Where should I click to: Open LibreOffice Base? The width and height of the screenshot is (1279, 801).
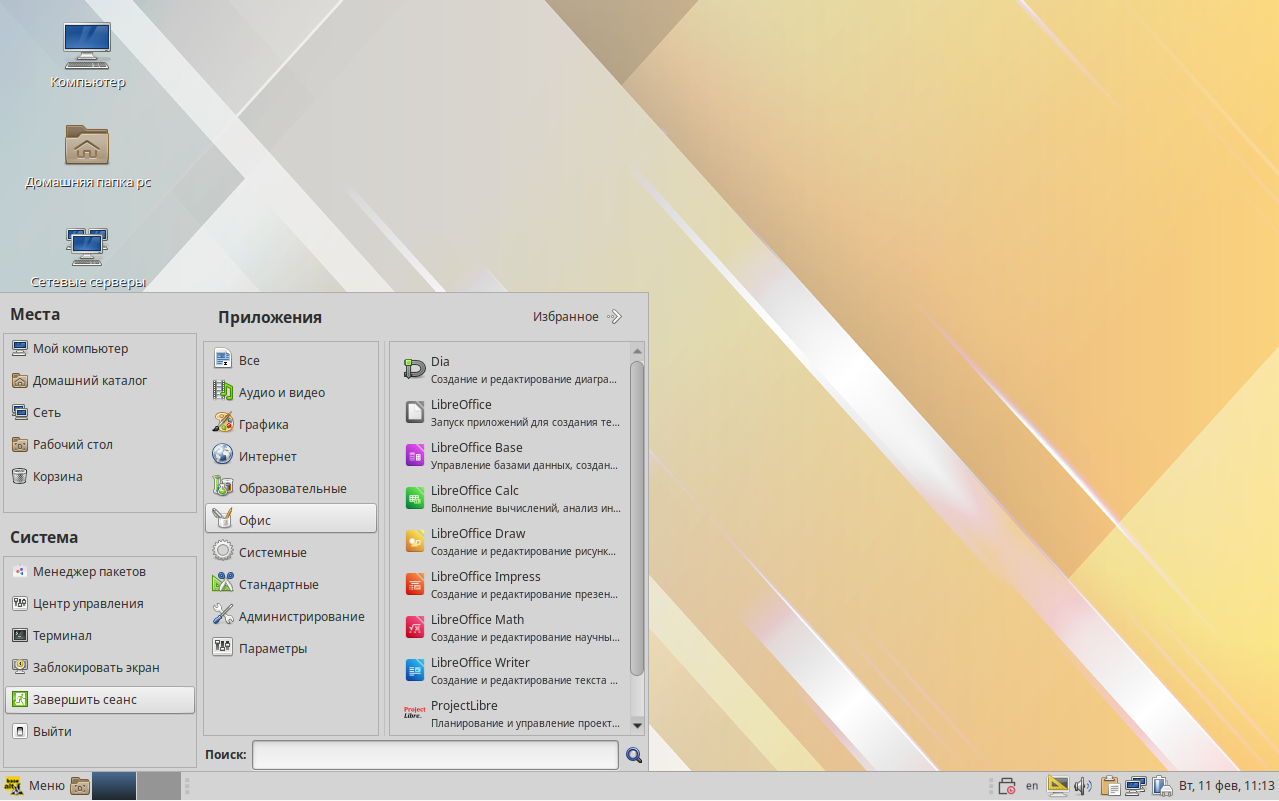512,455
